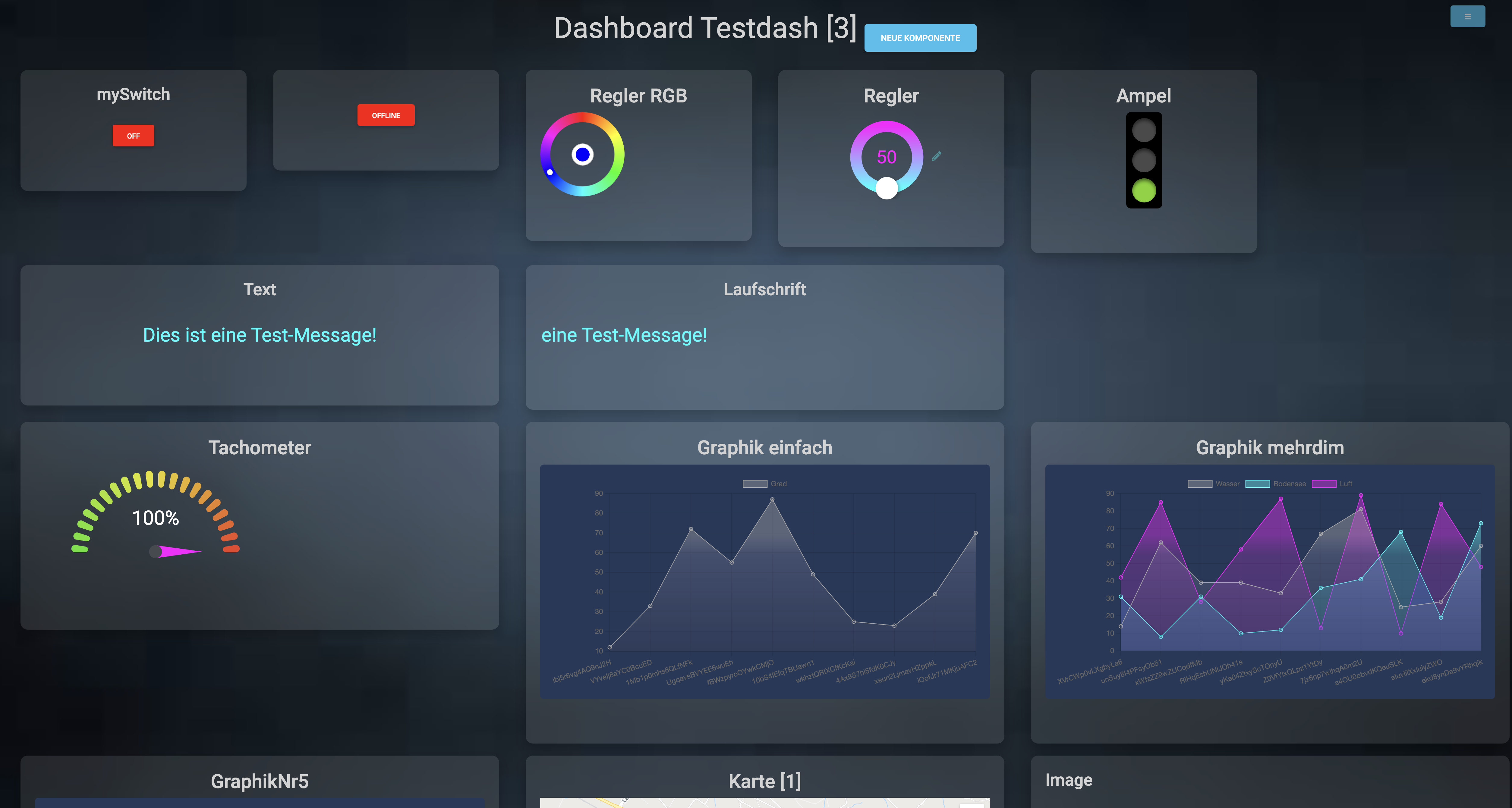Image resolution: width=1512 pixels, height=808 pixels.
Task: Click the NEUE KOMPONENTE button
Action: tap(920, 38)
